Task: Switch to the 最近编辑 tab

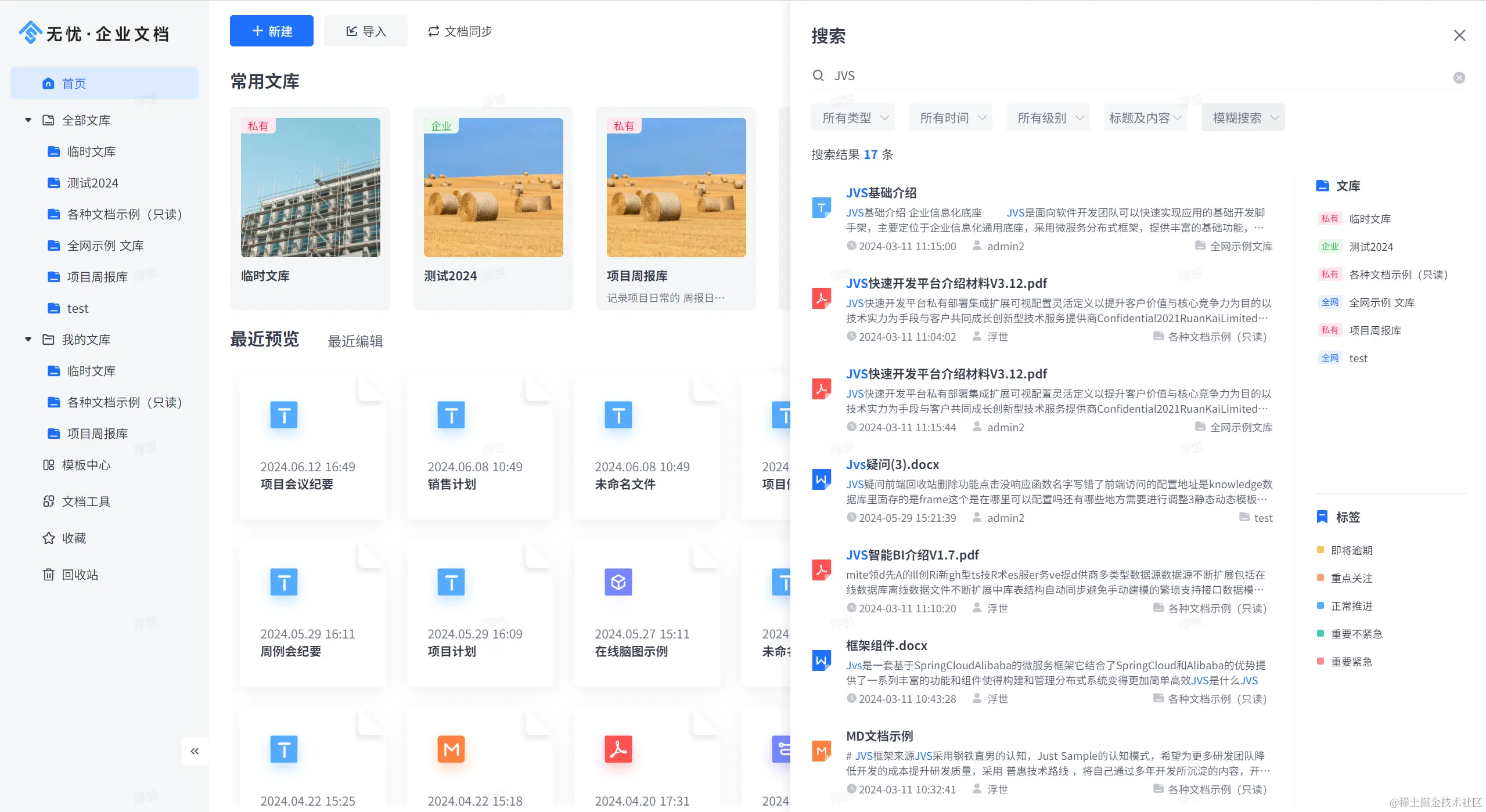Action: (355, 341)
